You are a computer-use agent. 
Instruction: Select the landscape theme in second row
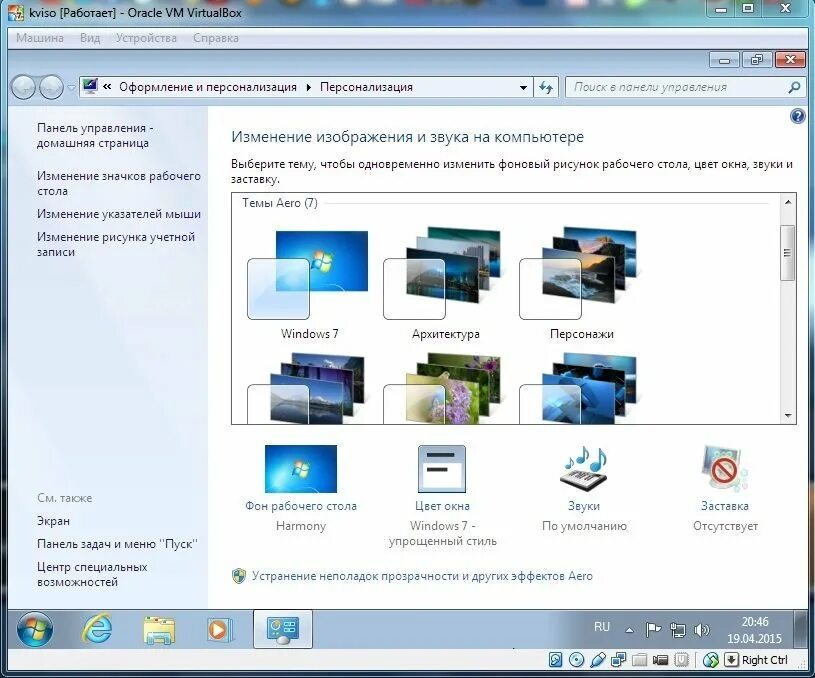[307, 388]
